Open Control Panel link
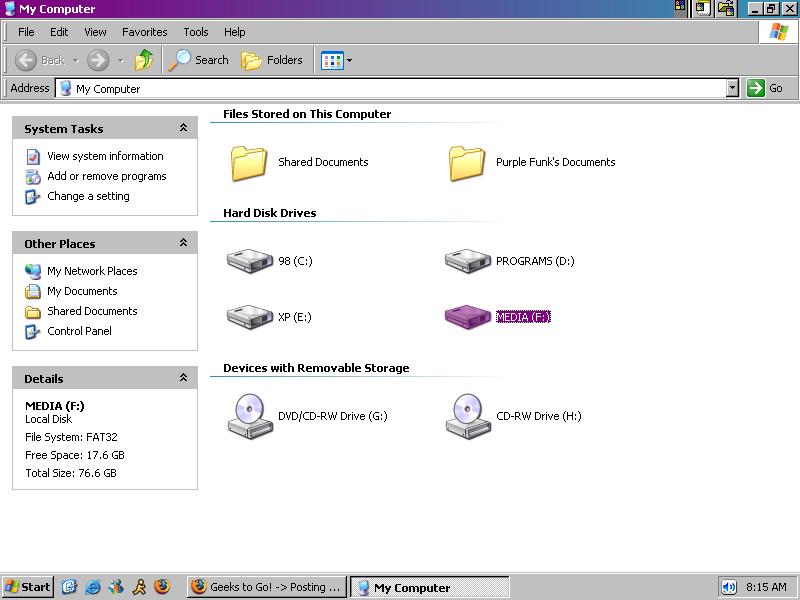 point(79,331)
